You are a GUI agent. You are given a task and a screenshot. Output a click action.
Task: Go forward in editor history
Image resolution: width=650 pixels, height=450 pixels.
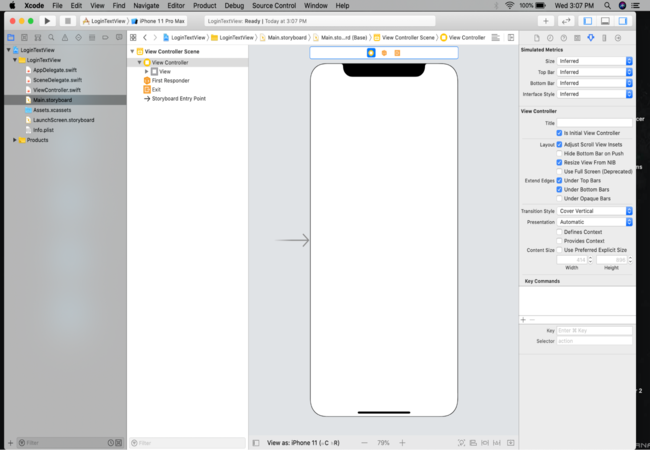pyautogui.click(x=155, y=37)
